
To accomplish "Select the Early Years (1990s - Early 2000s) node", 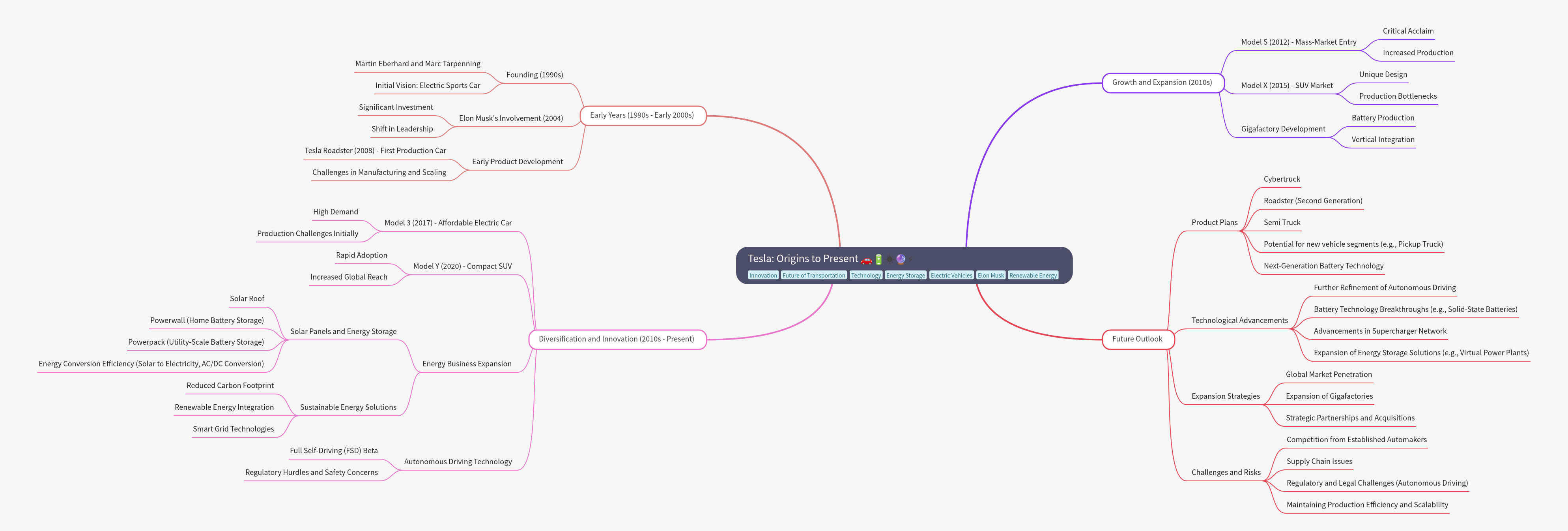I will click(643, 115).
